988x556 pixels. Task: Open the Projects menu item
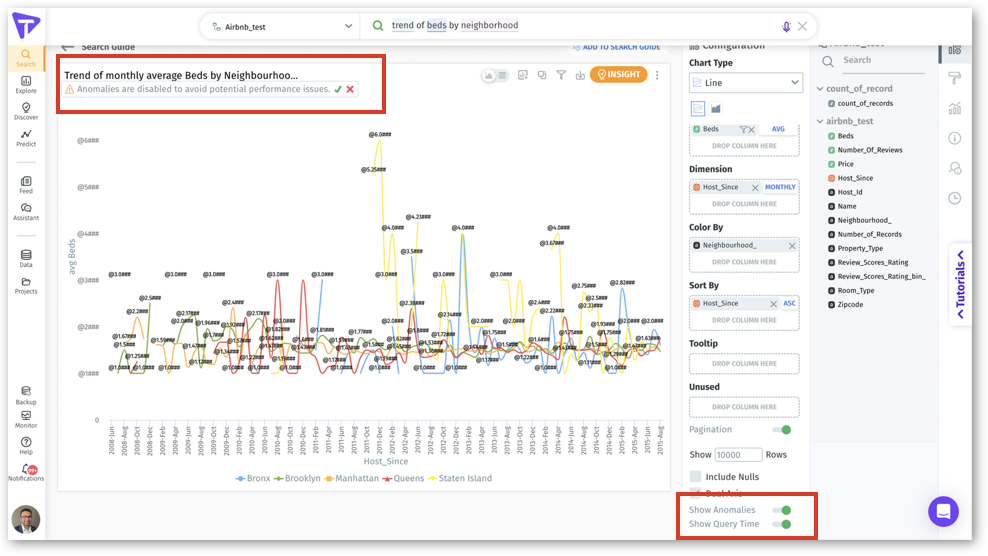[26, 285]
